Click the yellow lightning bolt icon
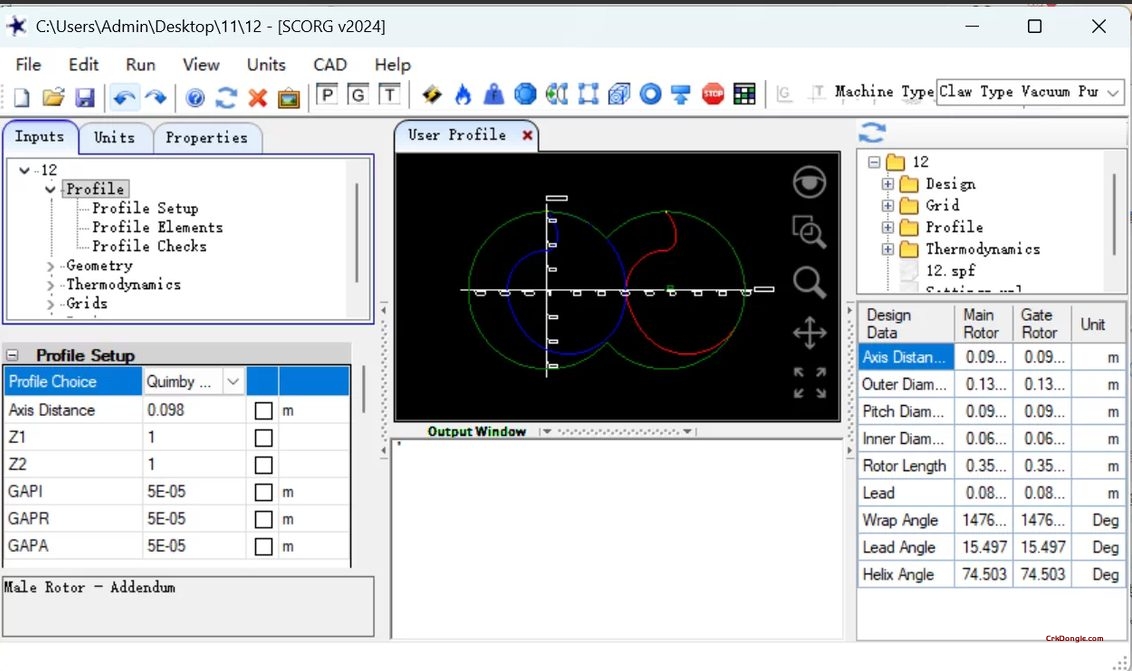The height and width of the screenshot is (671, 1132). click(432, 94)
